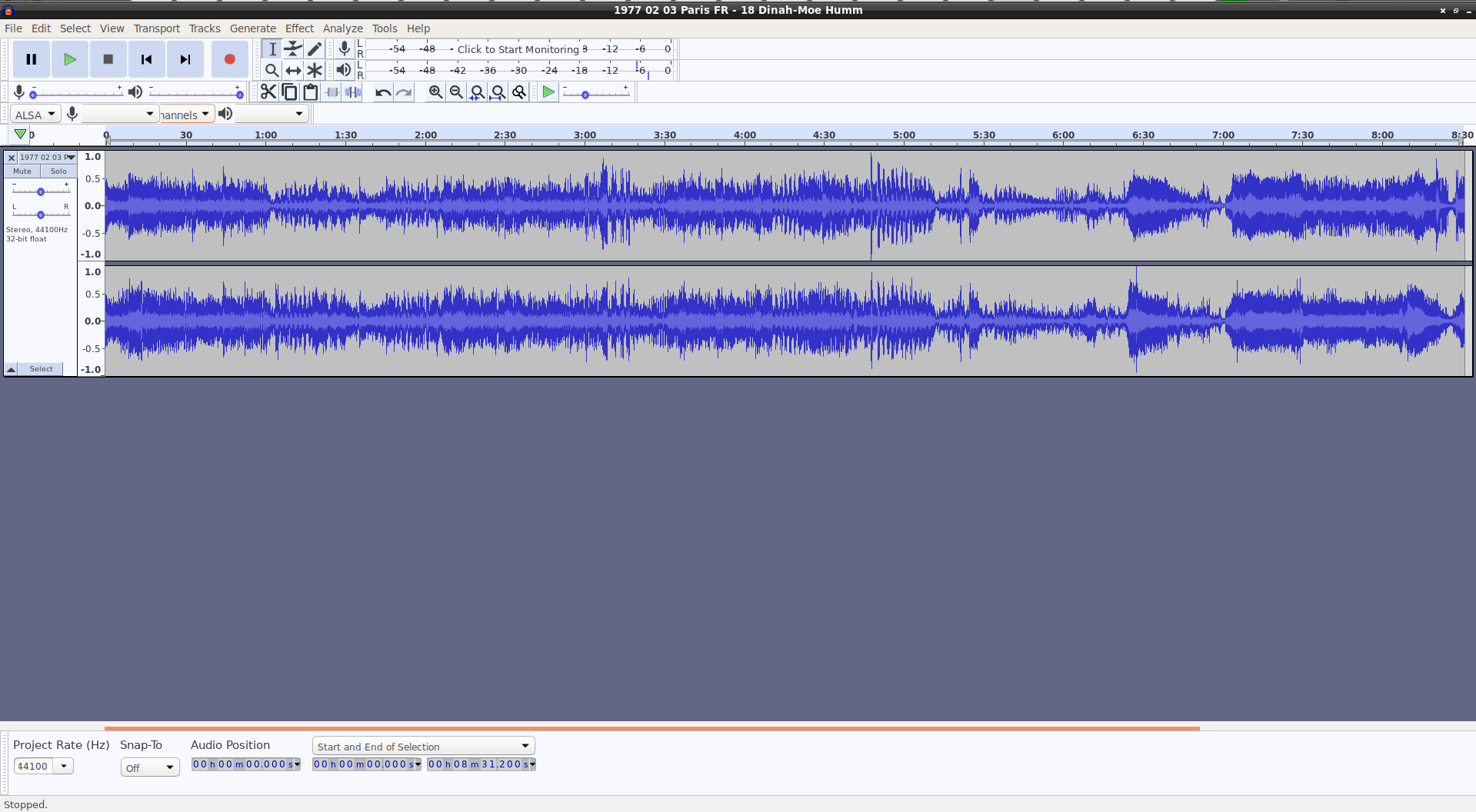1476x812 pixels.
Task: Select the Envelope tool
Action: point(293,48)
